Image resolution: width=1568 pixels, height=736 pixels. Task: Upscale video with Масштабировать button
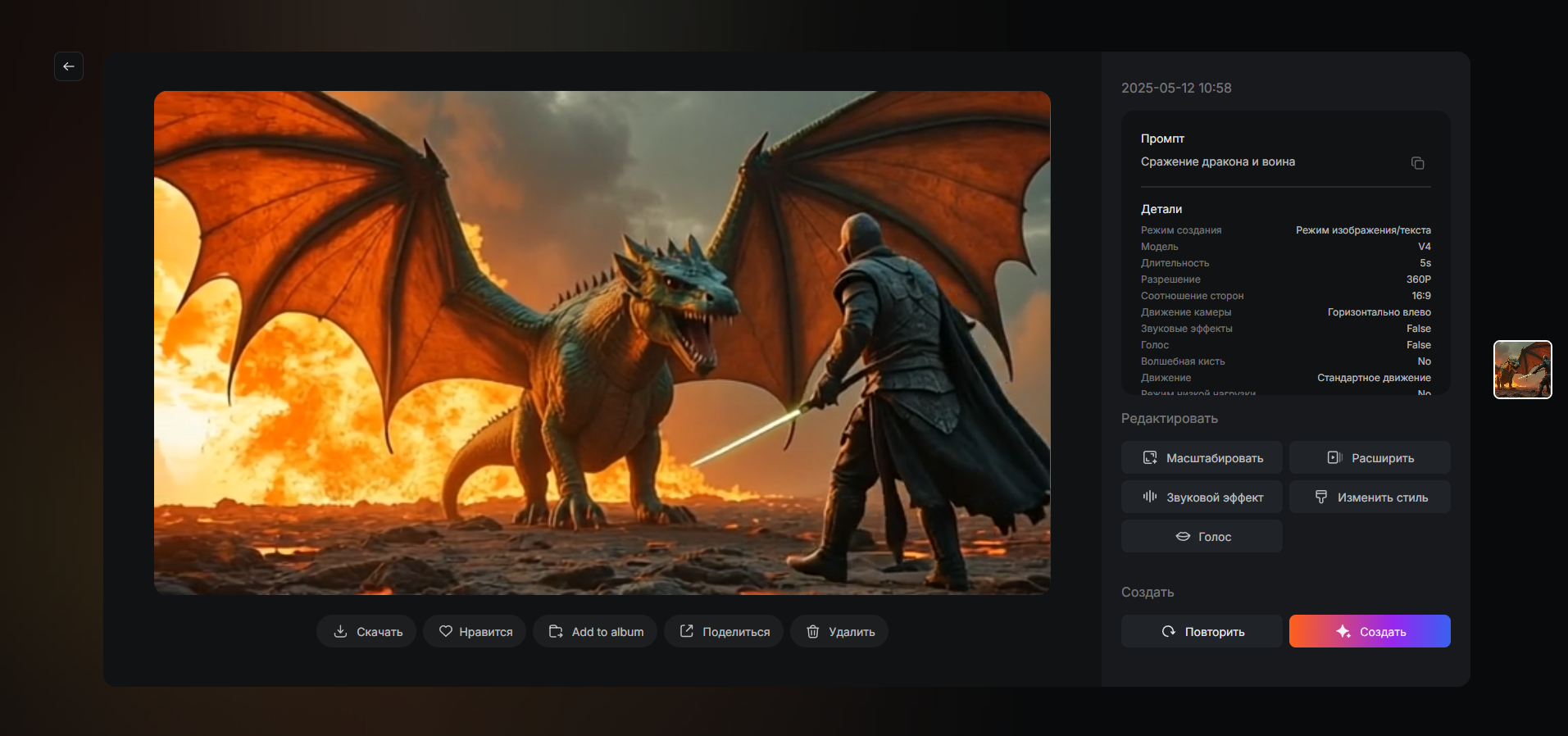pos(1202,457)
